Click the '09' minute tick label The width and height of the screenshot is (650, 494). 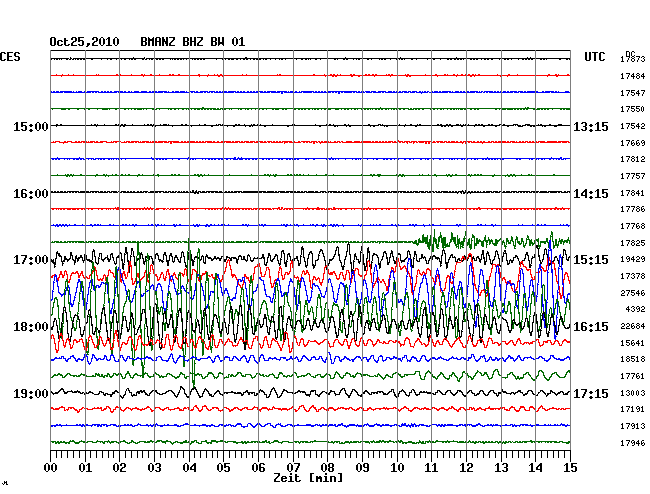tap(362, 468)
